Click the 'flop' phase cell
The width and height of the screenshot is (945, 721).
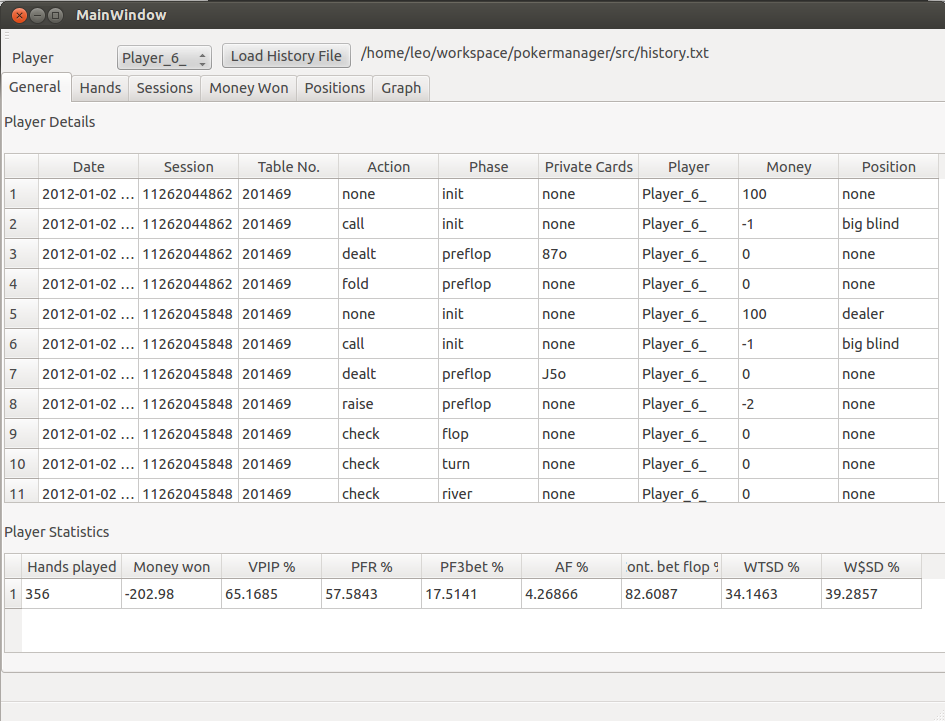tap(489, 434)
